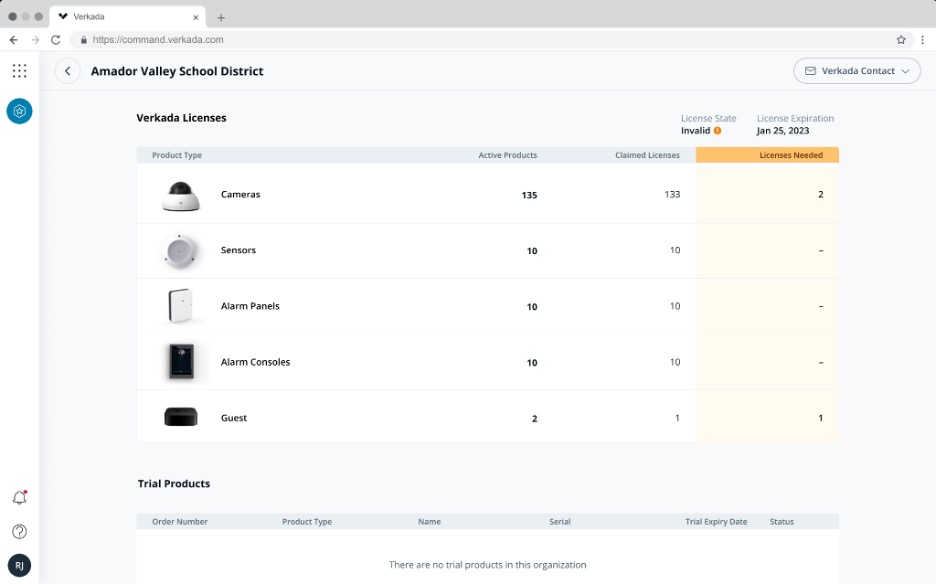Open the notifications bell icon
This screenshot has width=936, height=584.
coord(20,497)
